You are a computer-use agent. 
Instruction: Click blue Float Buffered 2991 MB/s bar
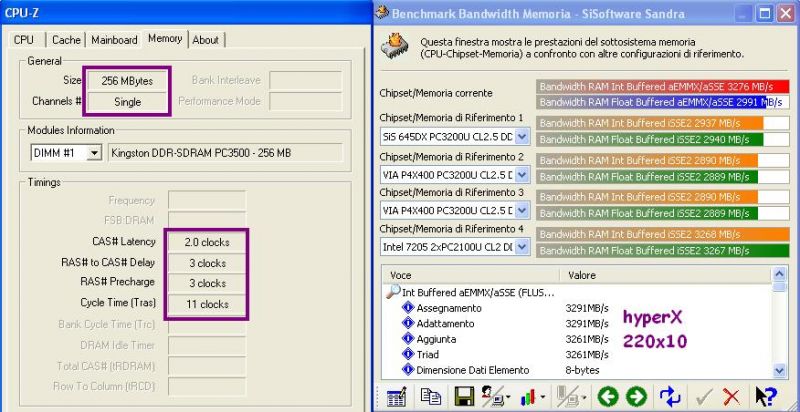652,102
